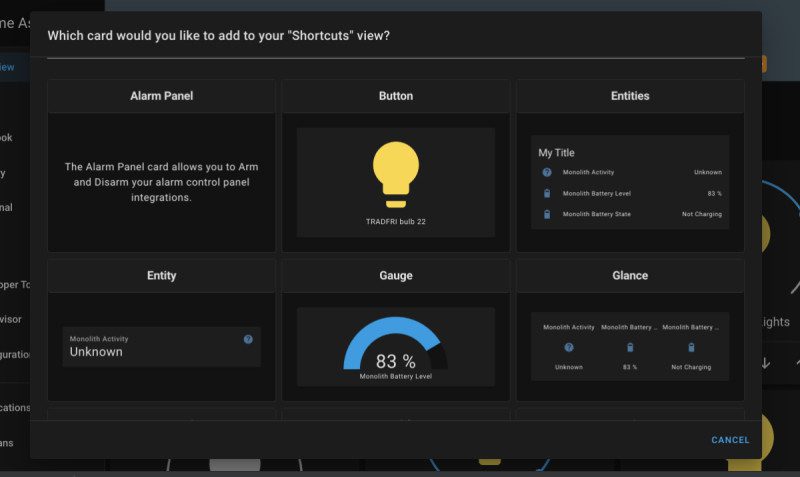Pick the Glance card header
Screen dimensions: 800x477
(630, 275)
